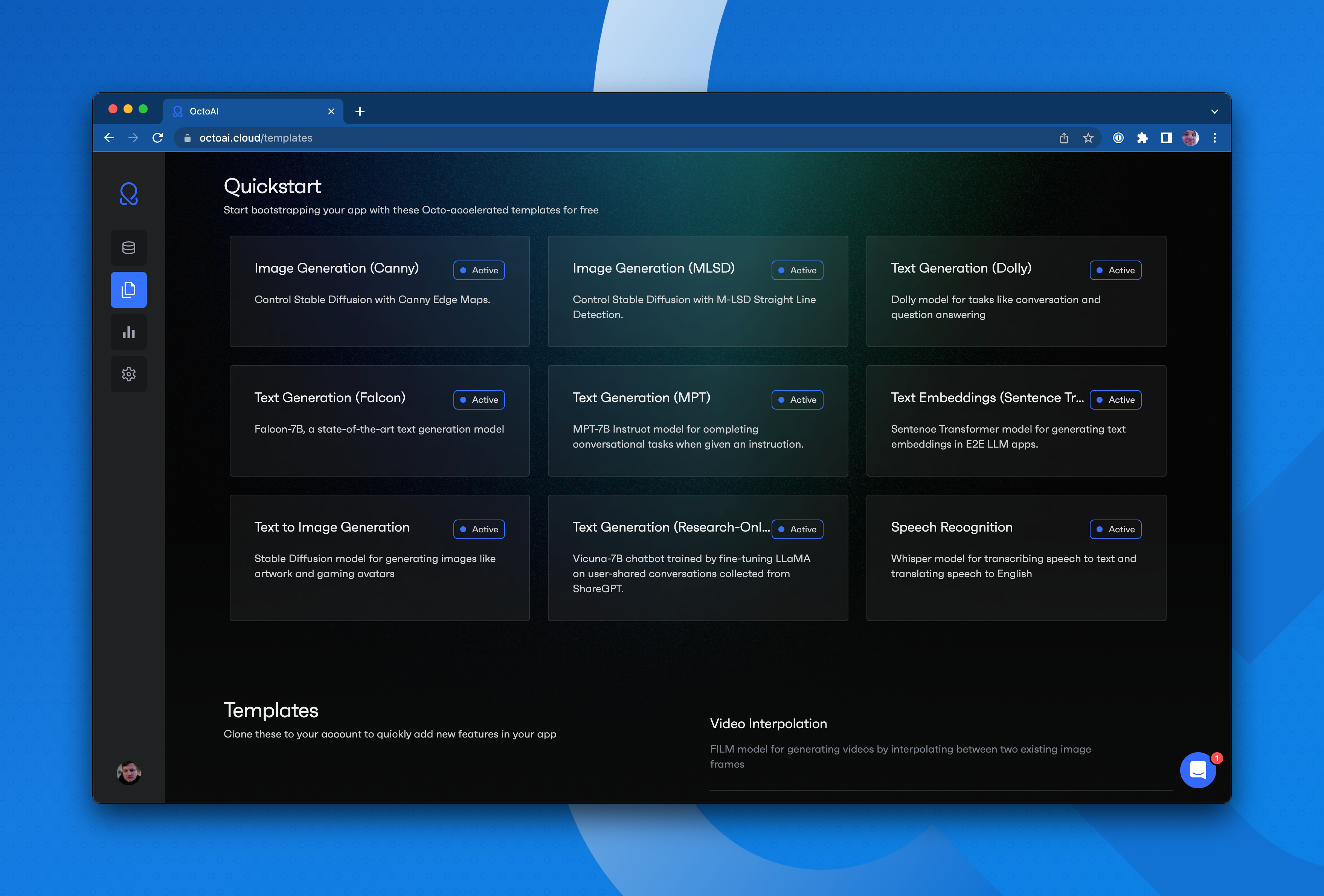Image resolution: width=1324 pixels, height=896 pixels.
Task: Open a new browser tab
Action: (x=360, y=112)
